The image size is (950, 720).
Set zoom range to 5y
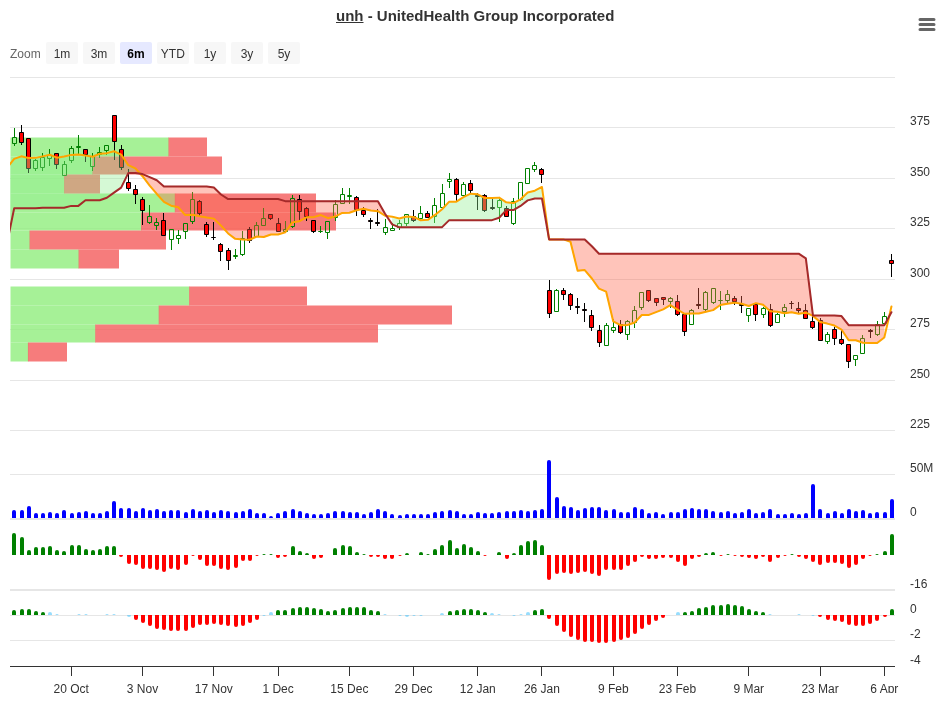point(284,53)
